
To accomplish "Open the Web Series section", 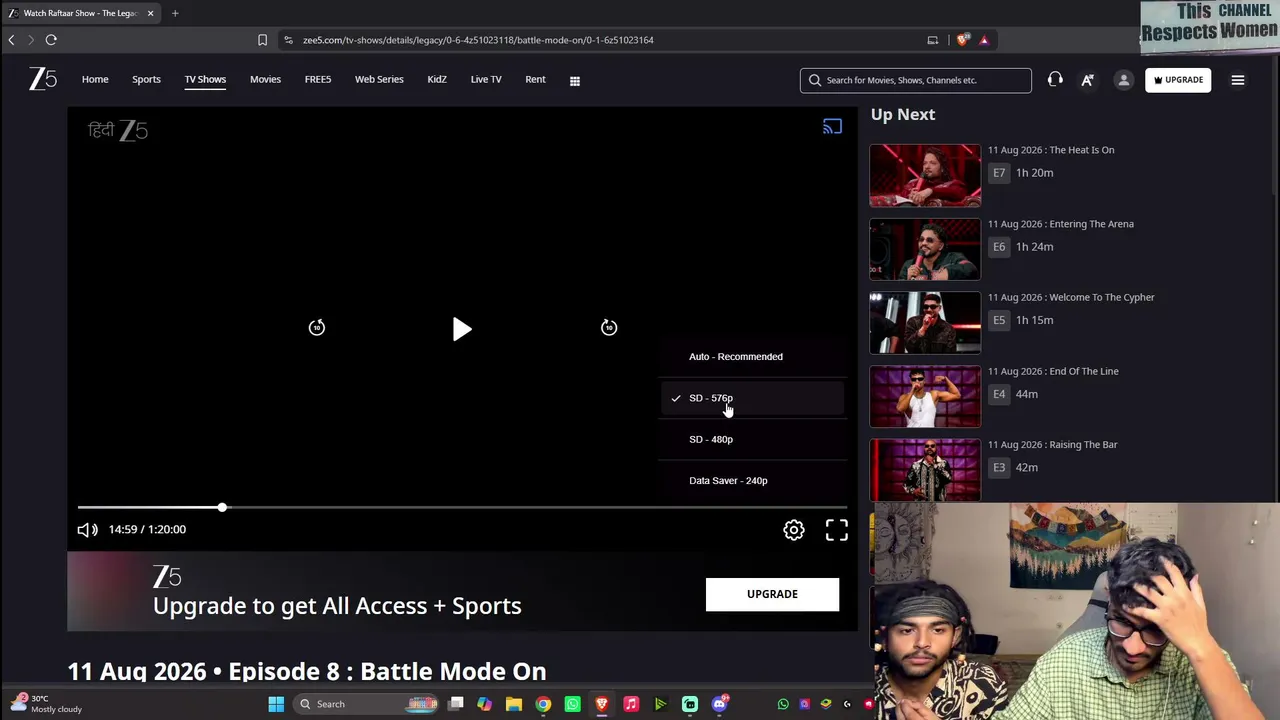I will coord(379,80).
